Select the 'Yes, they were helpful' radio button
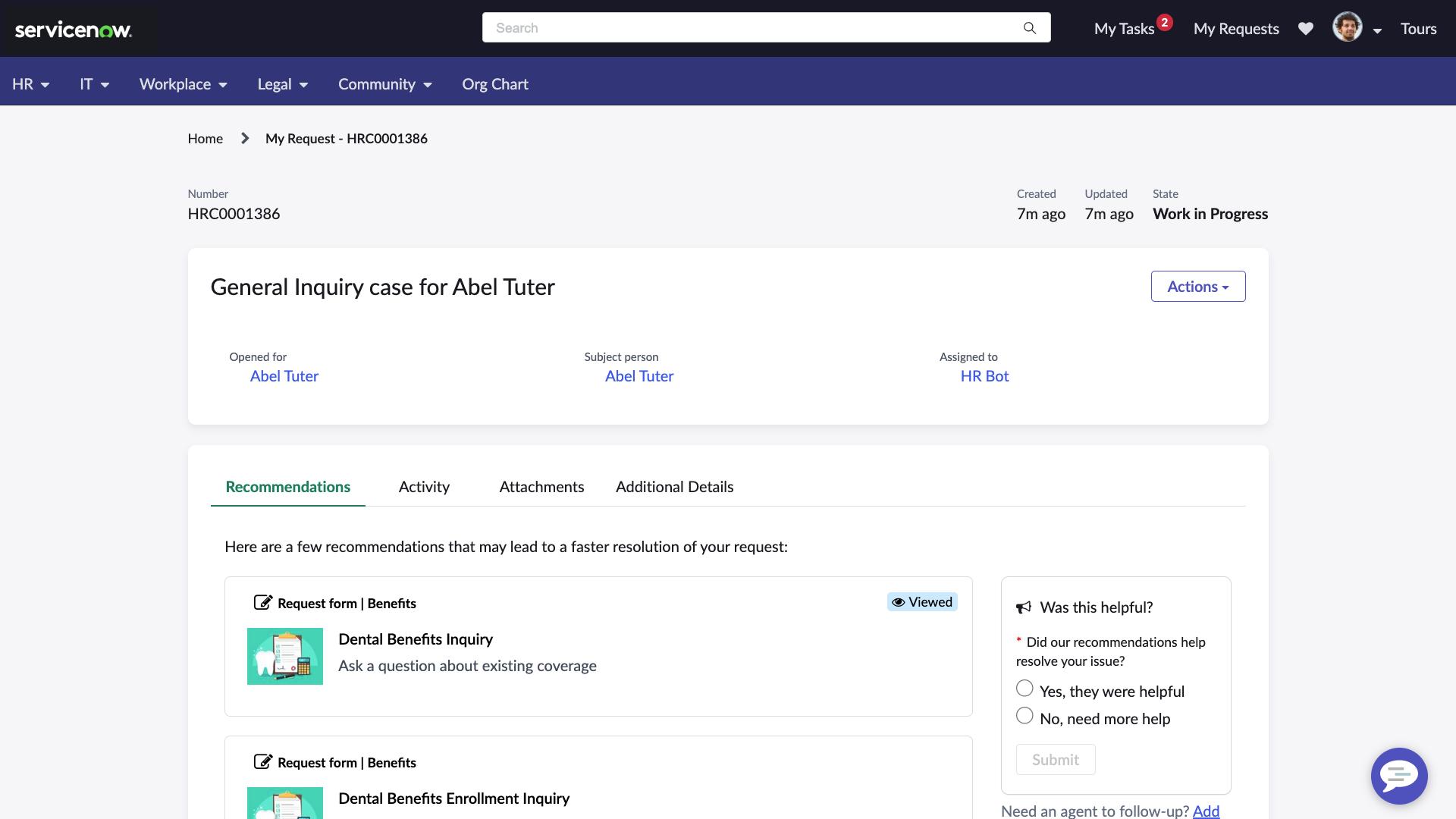This screenshot has height=819, width=1456. tap(1024, 691)
